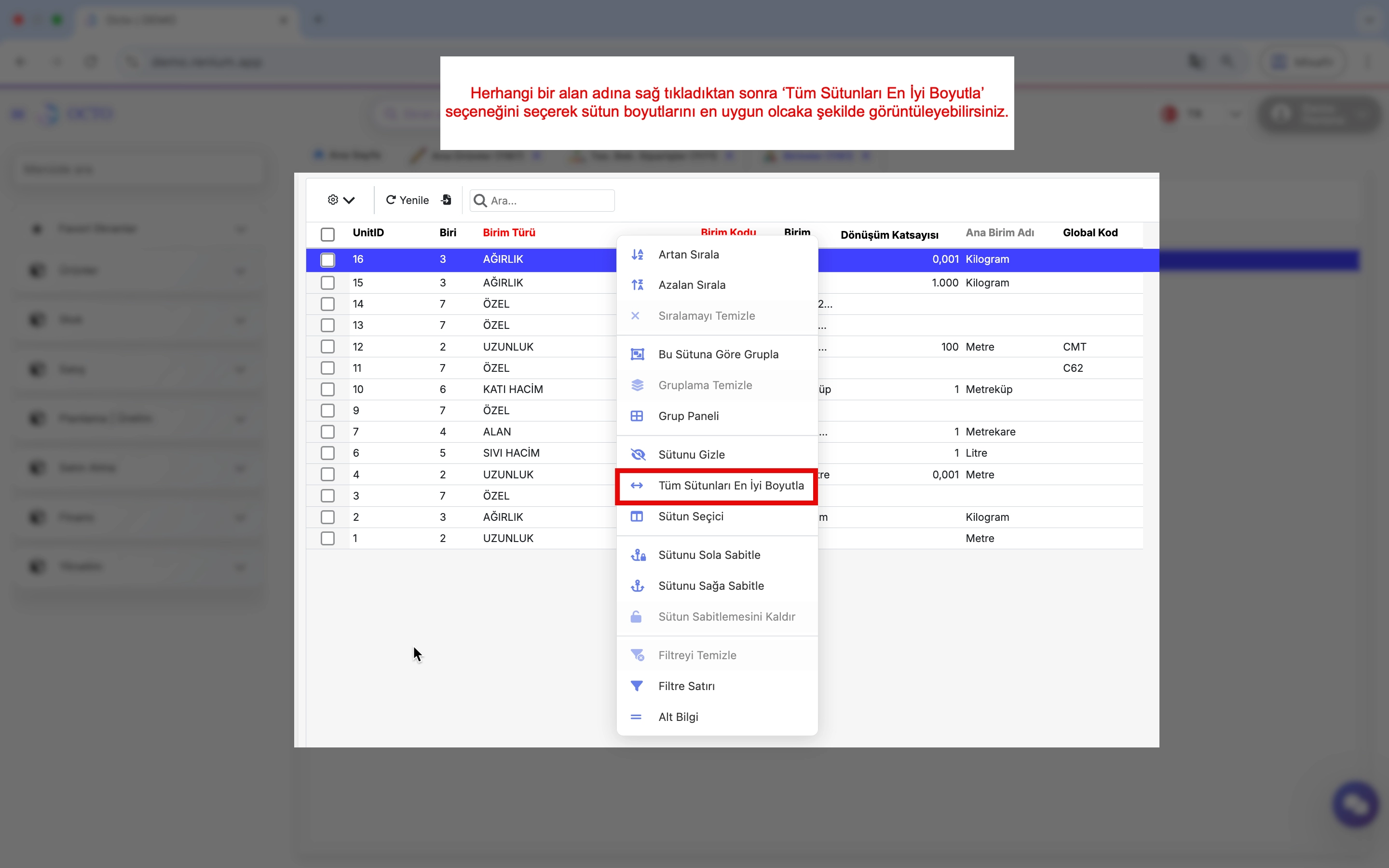Check the row with UnitID 15
Screen dimensions: 1389x868
(328, 283)
